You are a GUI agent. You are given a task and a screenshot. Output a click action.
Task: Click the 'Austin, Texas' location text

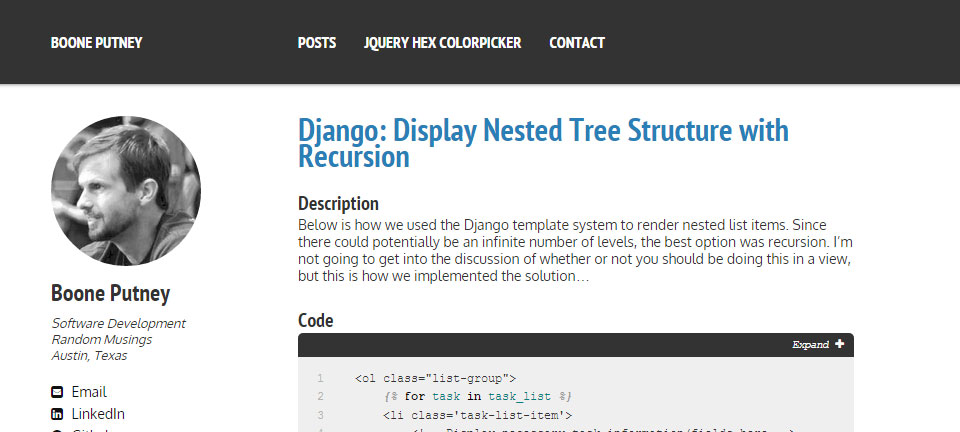[89, 356]
